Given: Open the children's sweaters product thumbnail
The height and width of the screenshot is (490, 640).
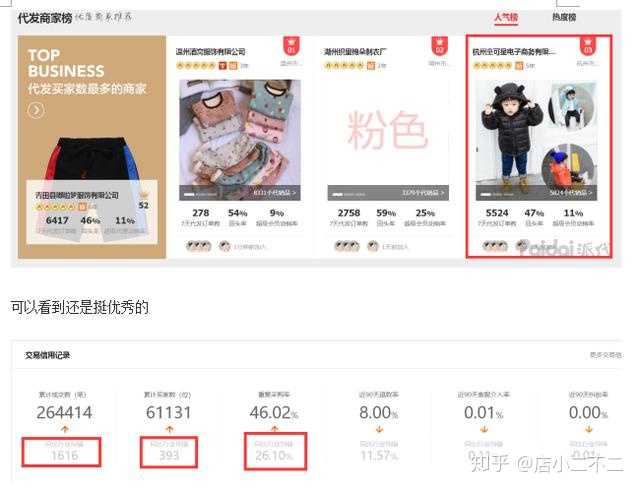Looking at the screenshot, I should 240,140.
